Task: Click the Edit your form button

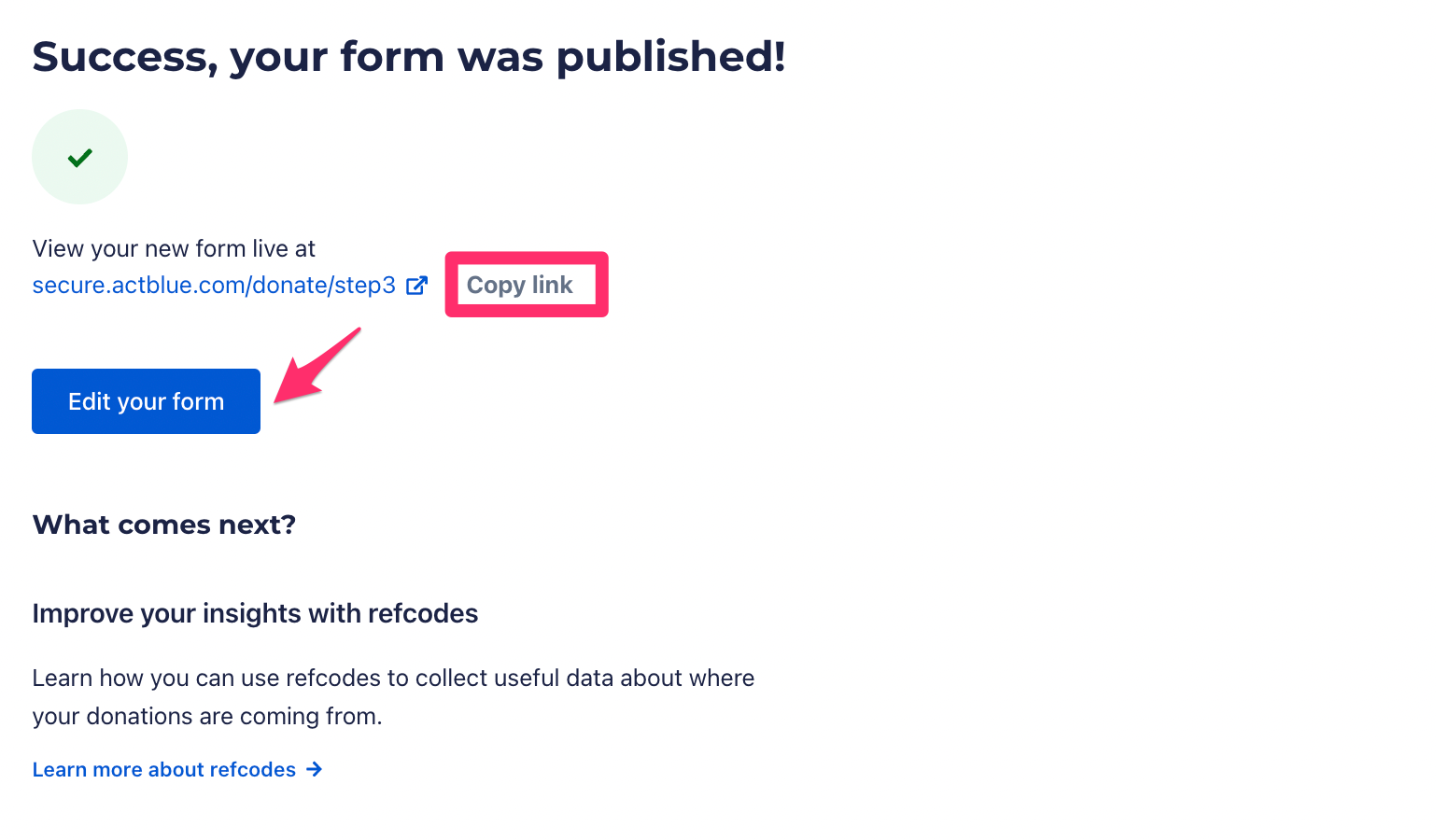Action: pyautogui.click(x=146, y=401)
